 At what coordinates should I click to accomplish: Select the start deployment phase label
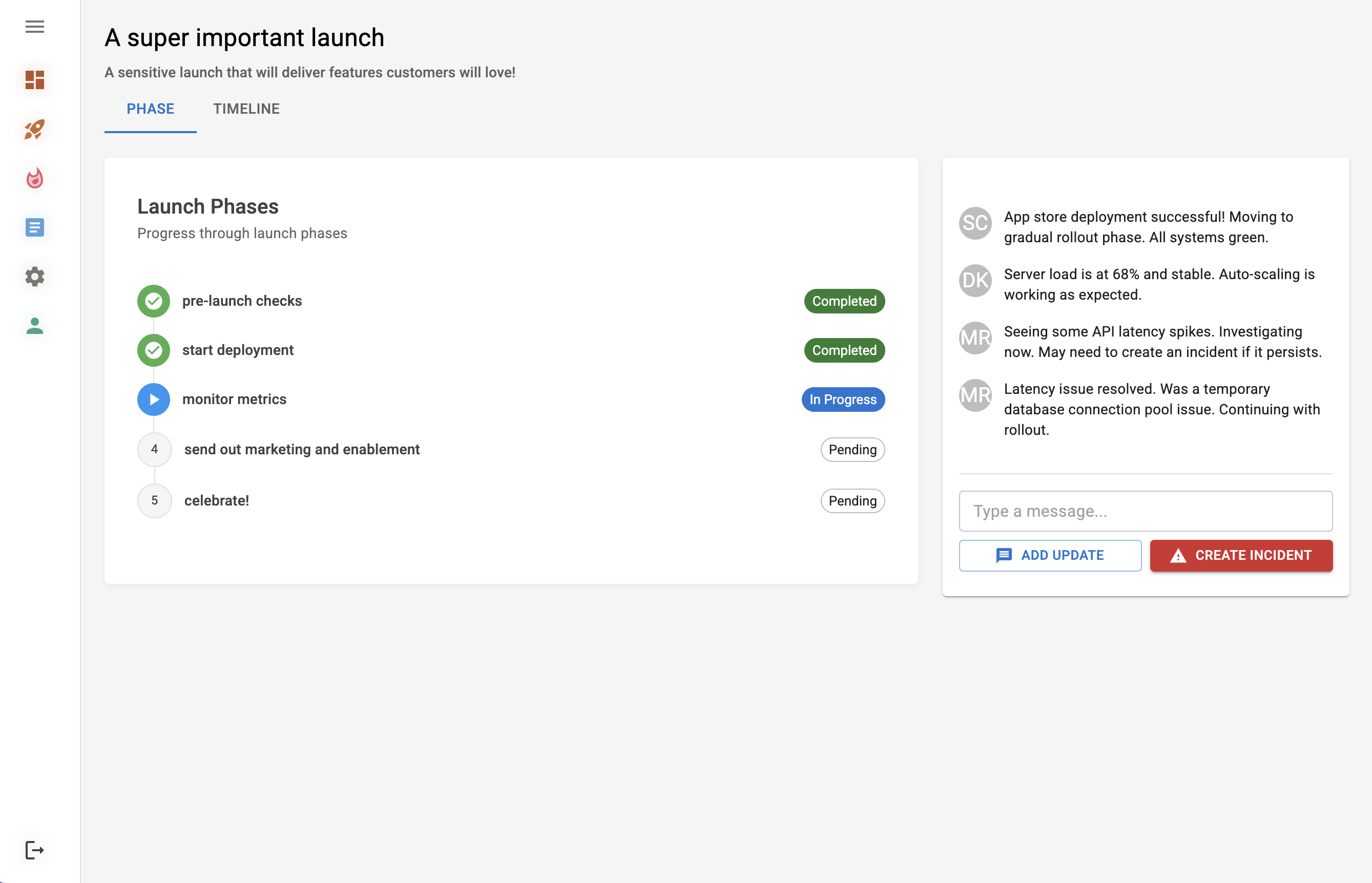(x=238, y=350)
